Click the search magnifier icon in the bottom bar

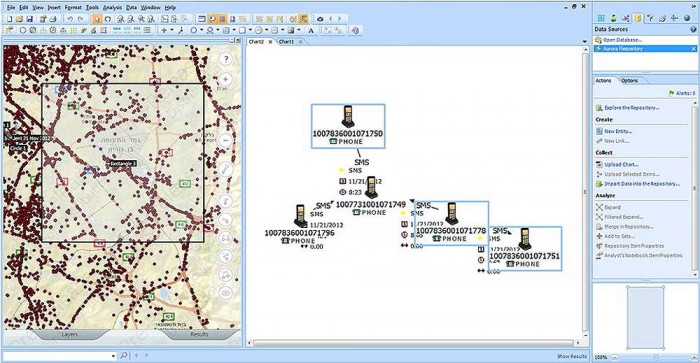[124, 355]
